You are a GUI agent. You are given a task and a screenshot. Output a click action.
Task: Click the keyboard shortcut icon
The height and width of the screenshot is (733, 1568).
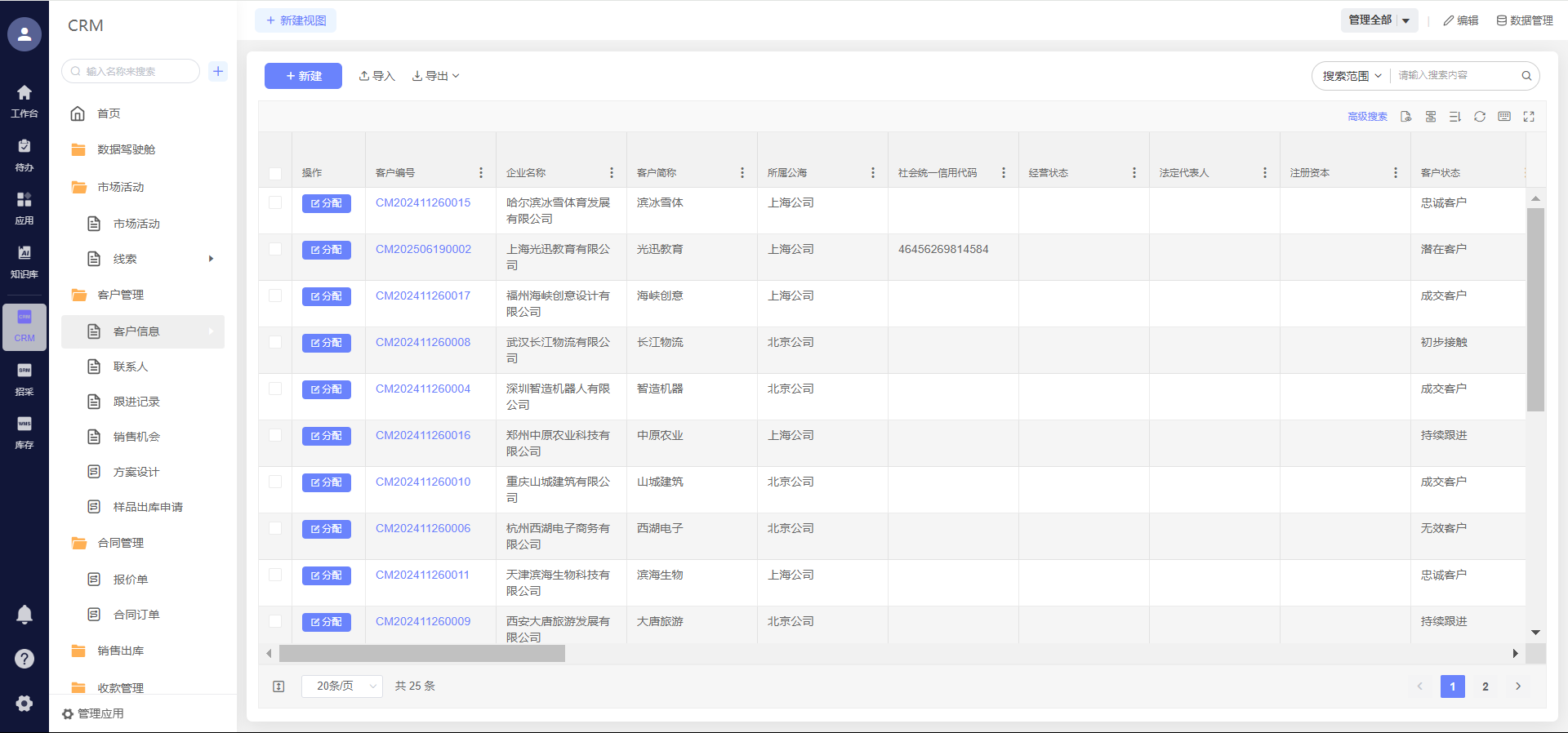point(1503,117)
